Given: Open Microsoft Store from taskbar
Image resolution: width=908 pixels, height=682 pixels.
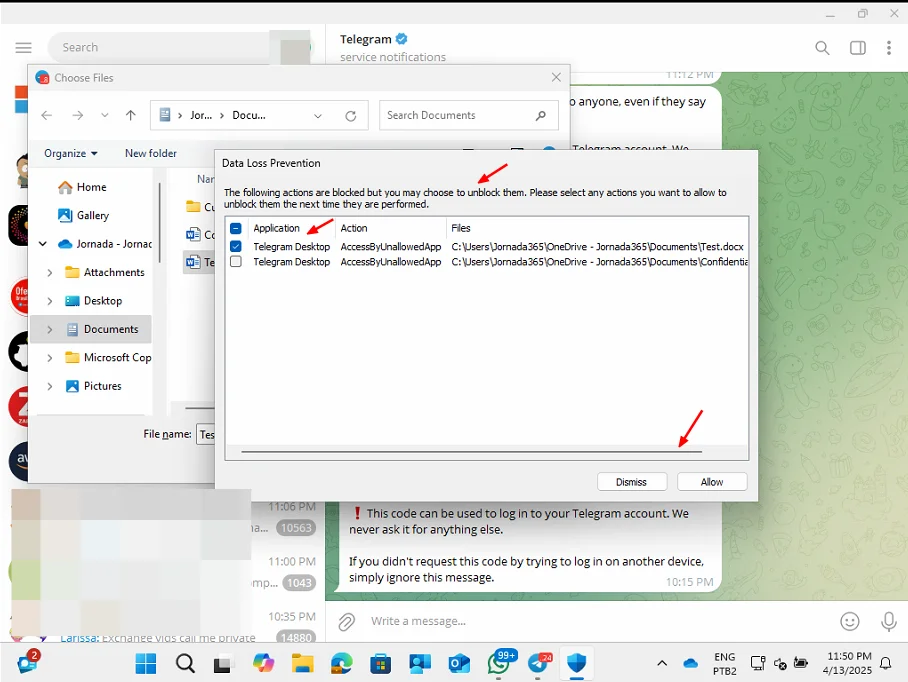Looking at the screenshot, I should click(380, 663).
